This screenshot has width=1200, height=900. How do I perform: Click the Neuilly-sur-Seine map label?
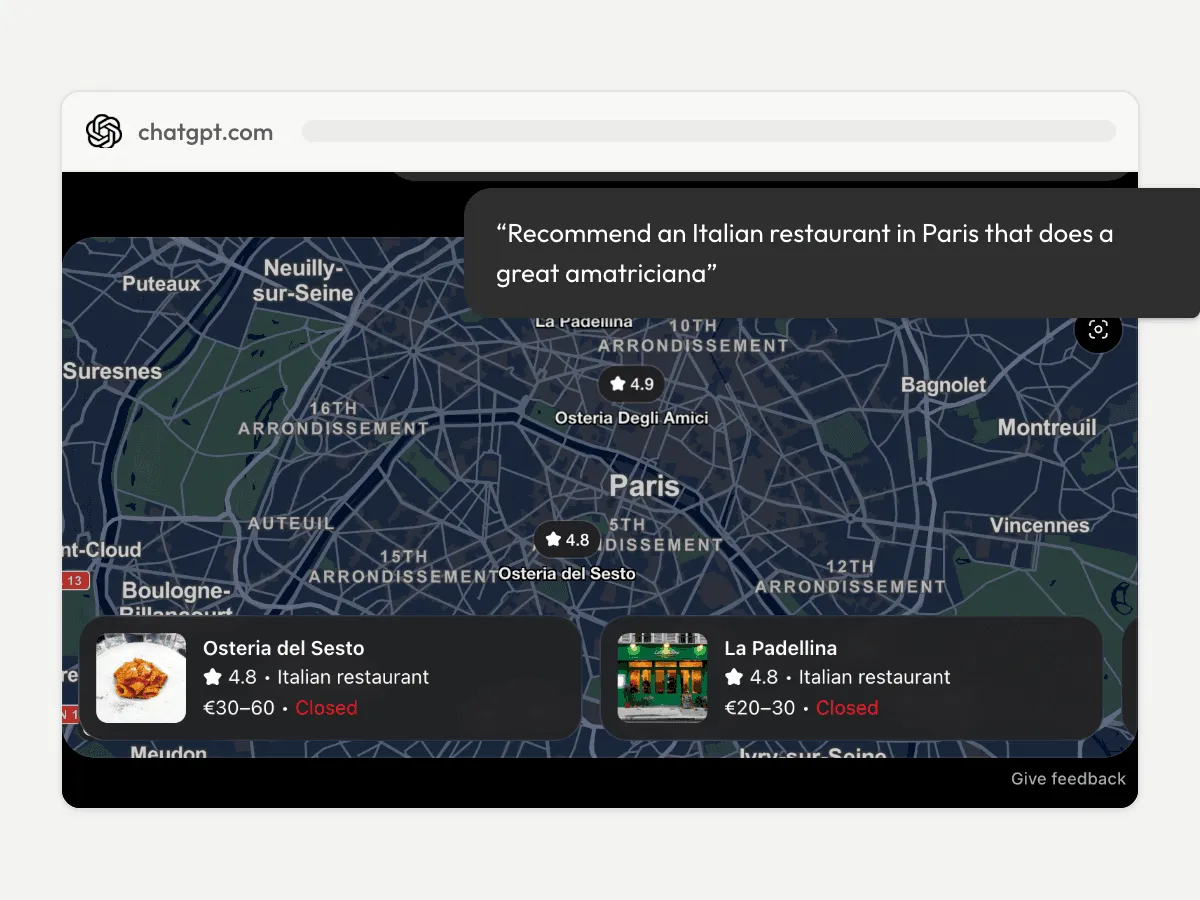(303, 281)
